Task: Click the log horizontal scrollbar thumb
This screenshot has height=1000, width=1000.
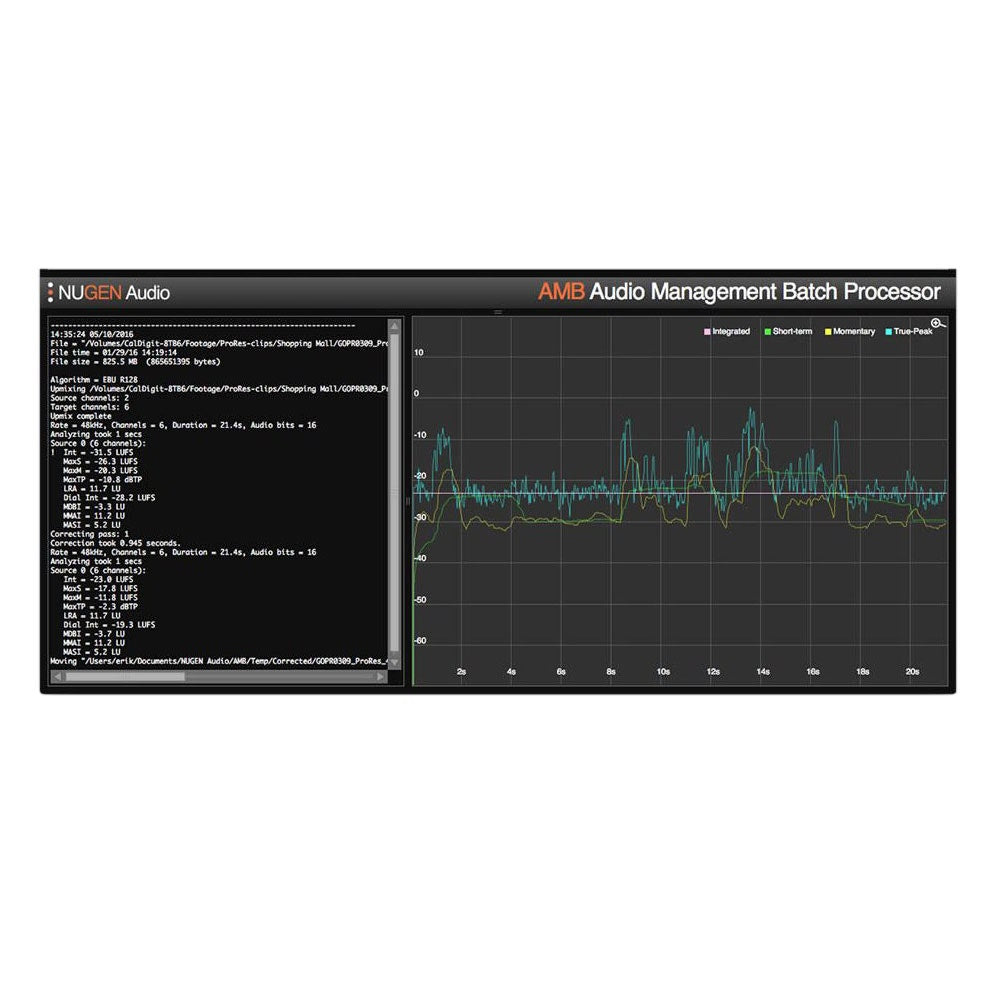Action: coord(125,676)
